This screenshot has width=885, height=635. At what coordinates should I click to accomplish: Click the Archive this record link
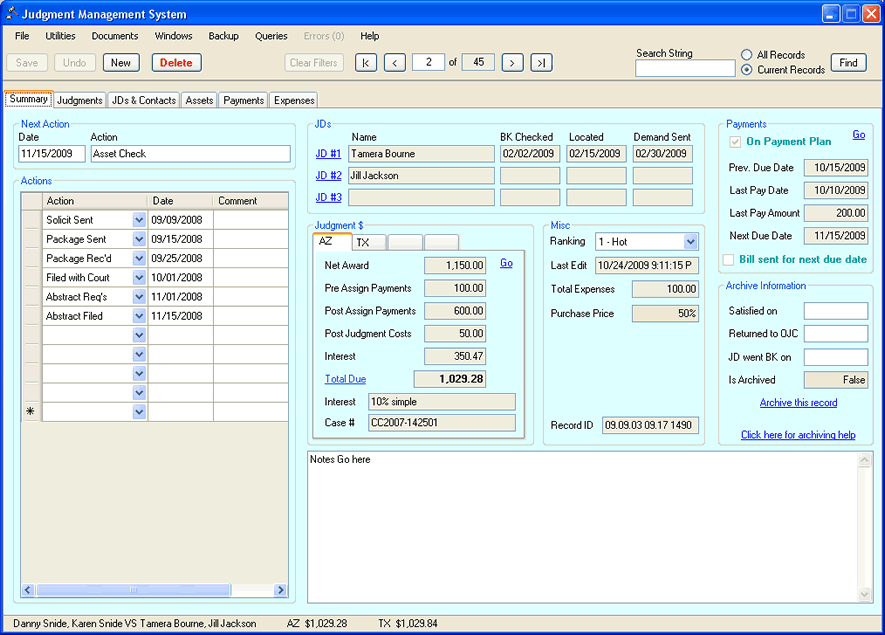coord(798,403)
